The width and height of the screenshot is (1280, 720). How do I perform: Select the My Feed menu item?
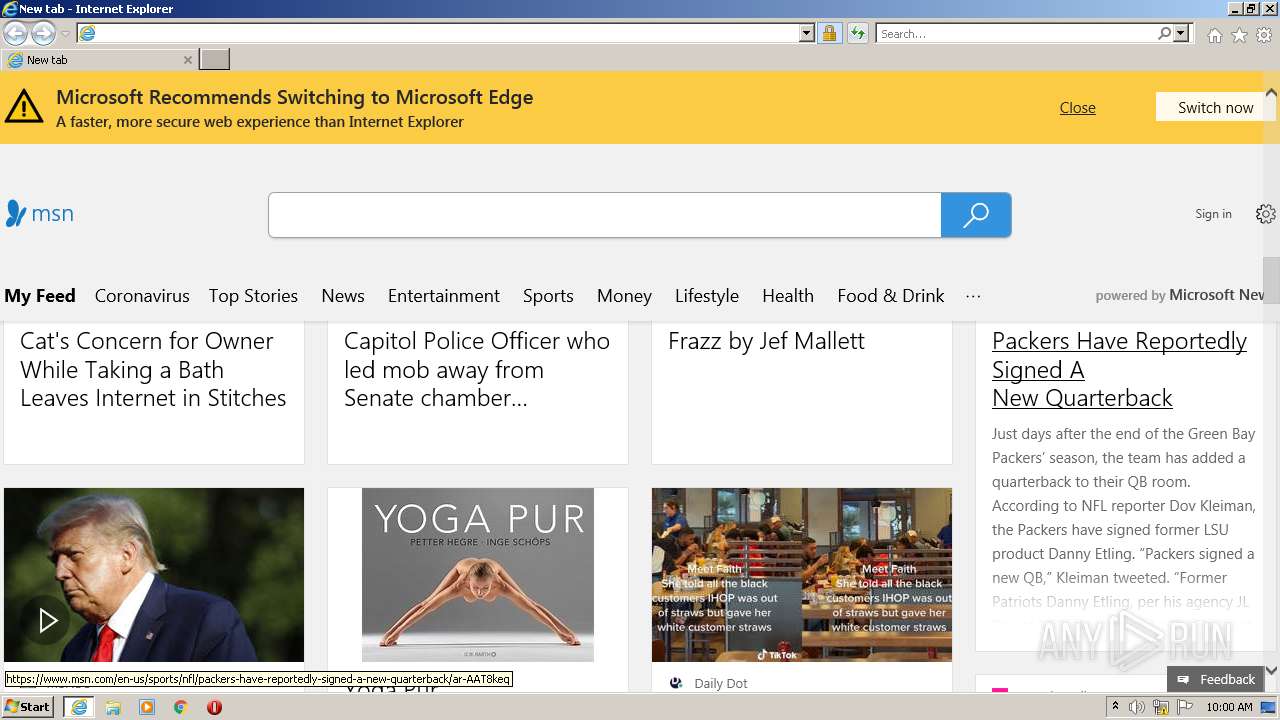click(40, 296)
